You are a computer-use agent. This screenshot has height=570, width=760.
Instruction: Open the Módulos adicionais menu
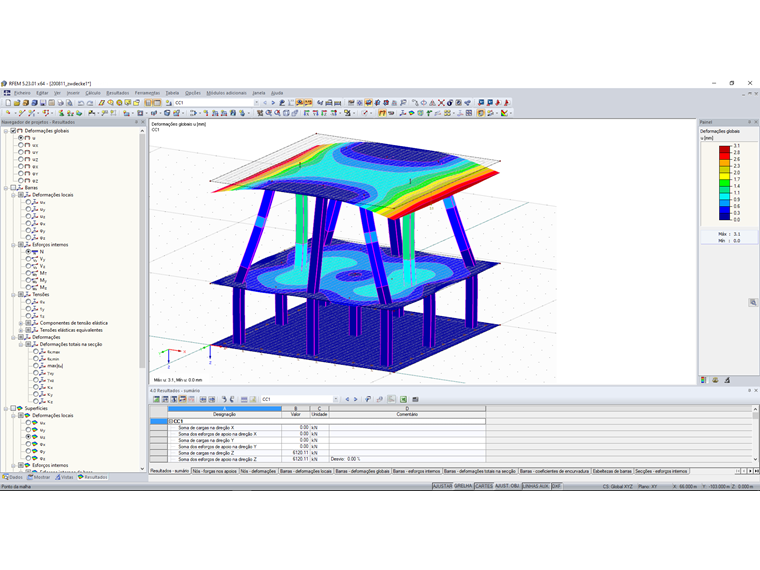click(x=226, y=93)
